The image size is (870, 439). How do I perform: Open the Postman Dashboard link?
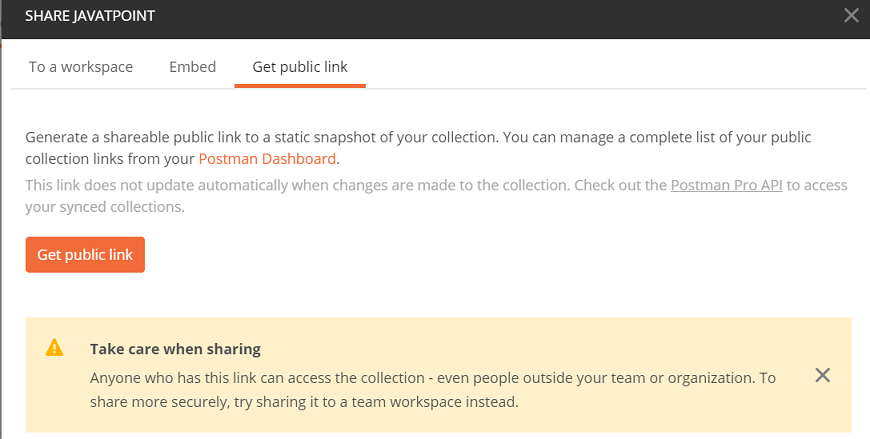point(267,159)
